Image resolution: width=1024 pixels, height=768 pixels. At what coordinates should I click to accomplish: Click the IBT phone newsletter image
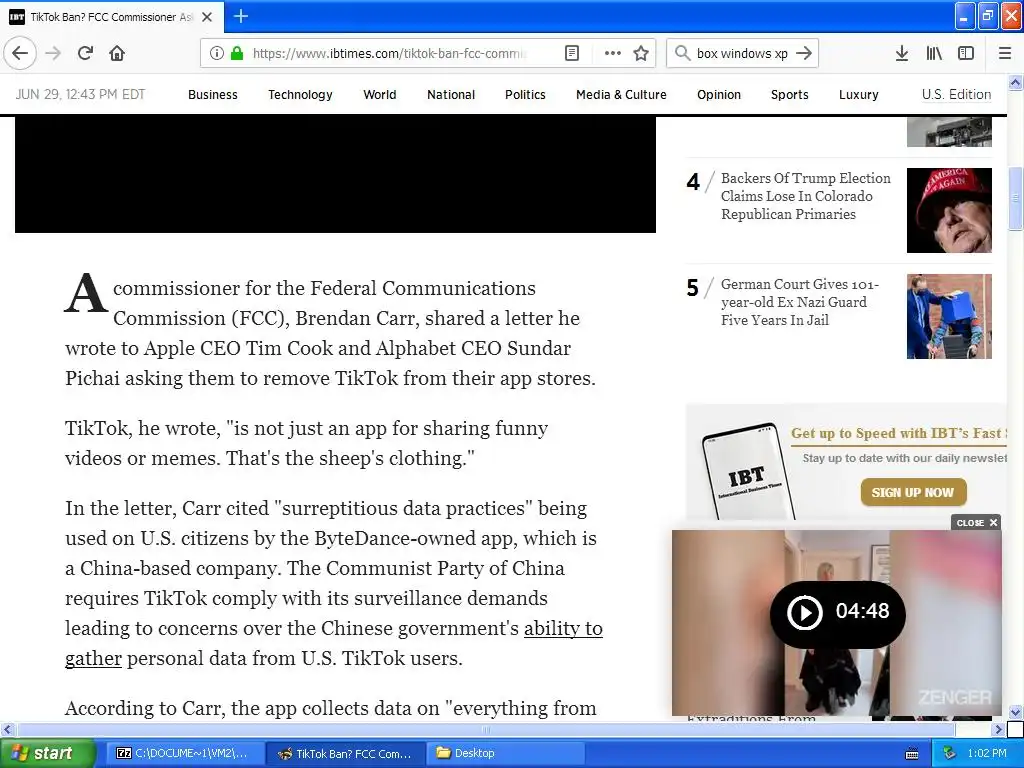(x=748, y=472)
